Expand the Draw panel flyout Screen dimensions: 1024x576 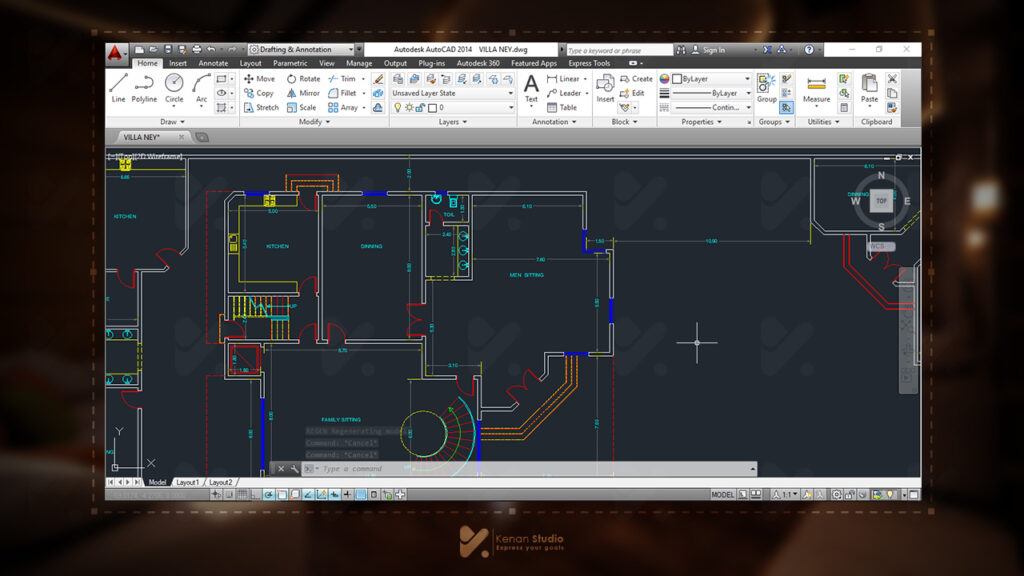coord(174,122)
